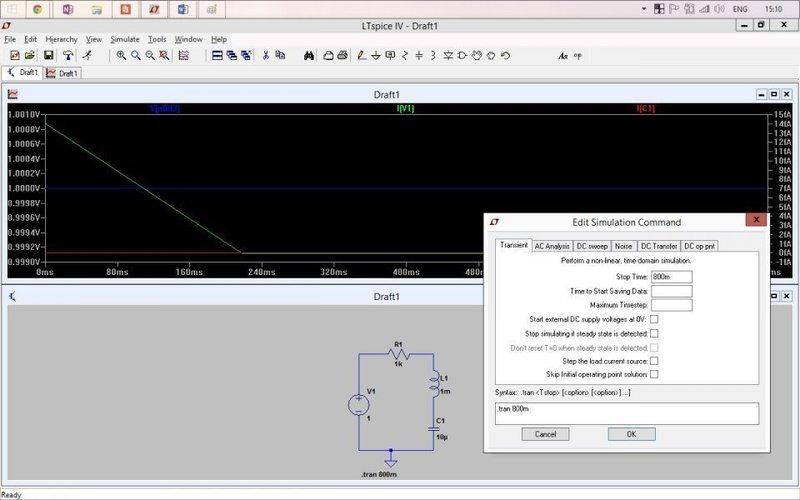Click the Cut scissors icon
This screenshot has width=800, height=500.
(265, 56)
